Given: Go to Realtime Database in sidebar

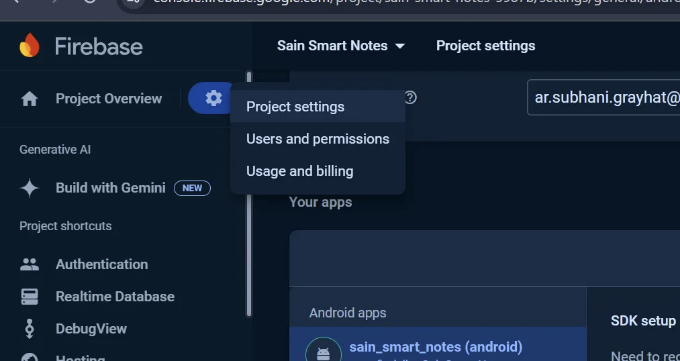Looking at the screenshot, I should coord(115,296).
